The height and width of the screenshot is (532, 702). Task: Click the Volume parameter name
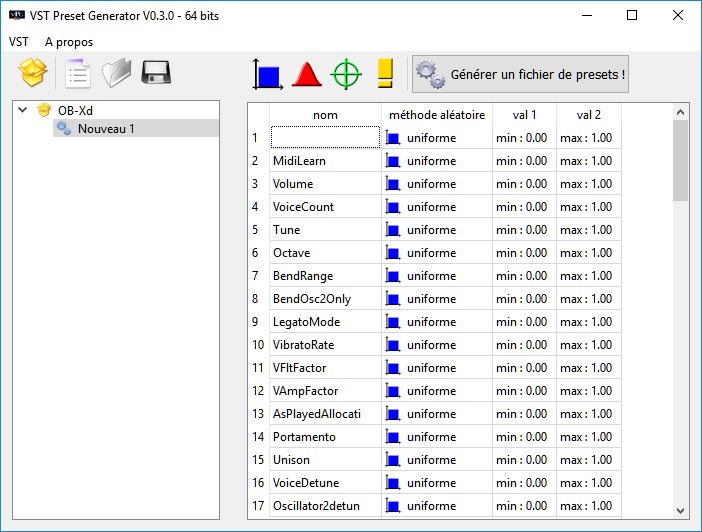[x=293, y=184]
